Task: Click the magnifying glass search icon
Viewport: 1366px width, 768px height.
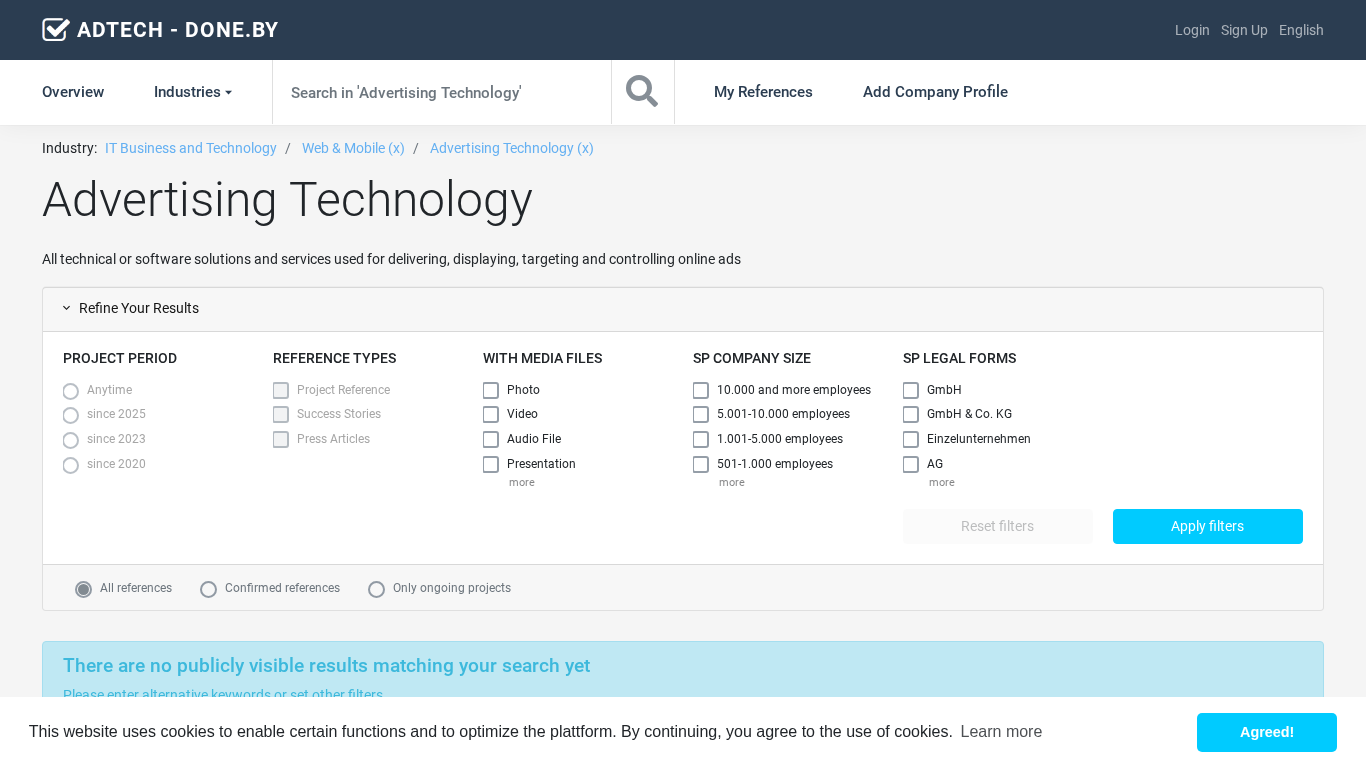Action: pyautogui.click(x=642, y=92)
